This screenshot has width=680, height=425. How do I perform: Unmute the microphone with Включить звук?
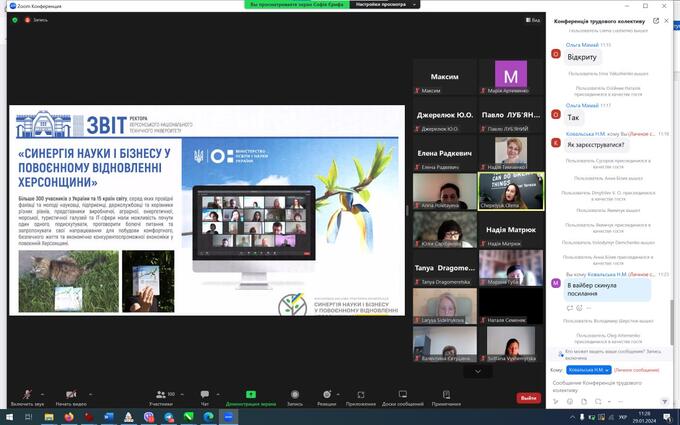point(21,395)
